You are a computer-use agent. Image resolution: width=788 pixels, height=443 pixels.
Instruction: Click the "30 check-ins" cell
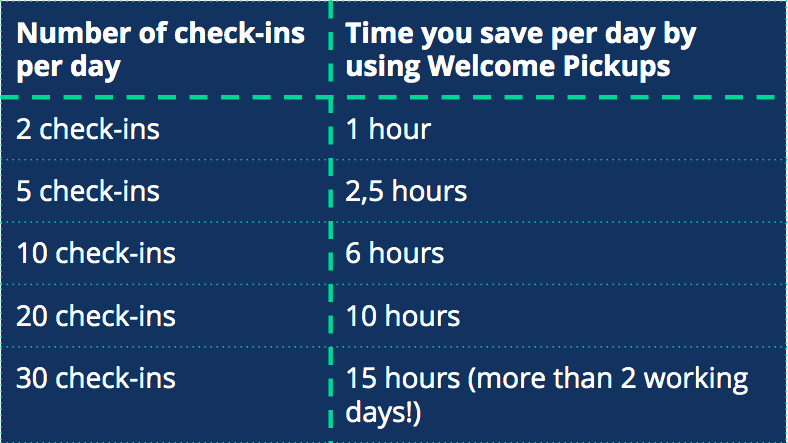[x=96, y=378]
